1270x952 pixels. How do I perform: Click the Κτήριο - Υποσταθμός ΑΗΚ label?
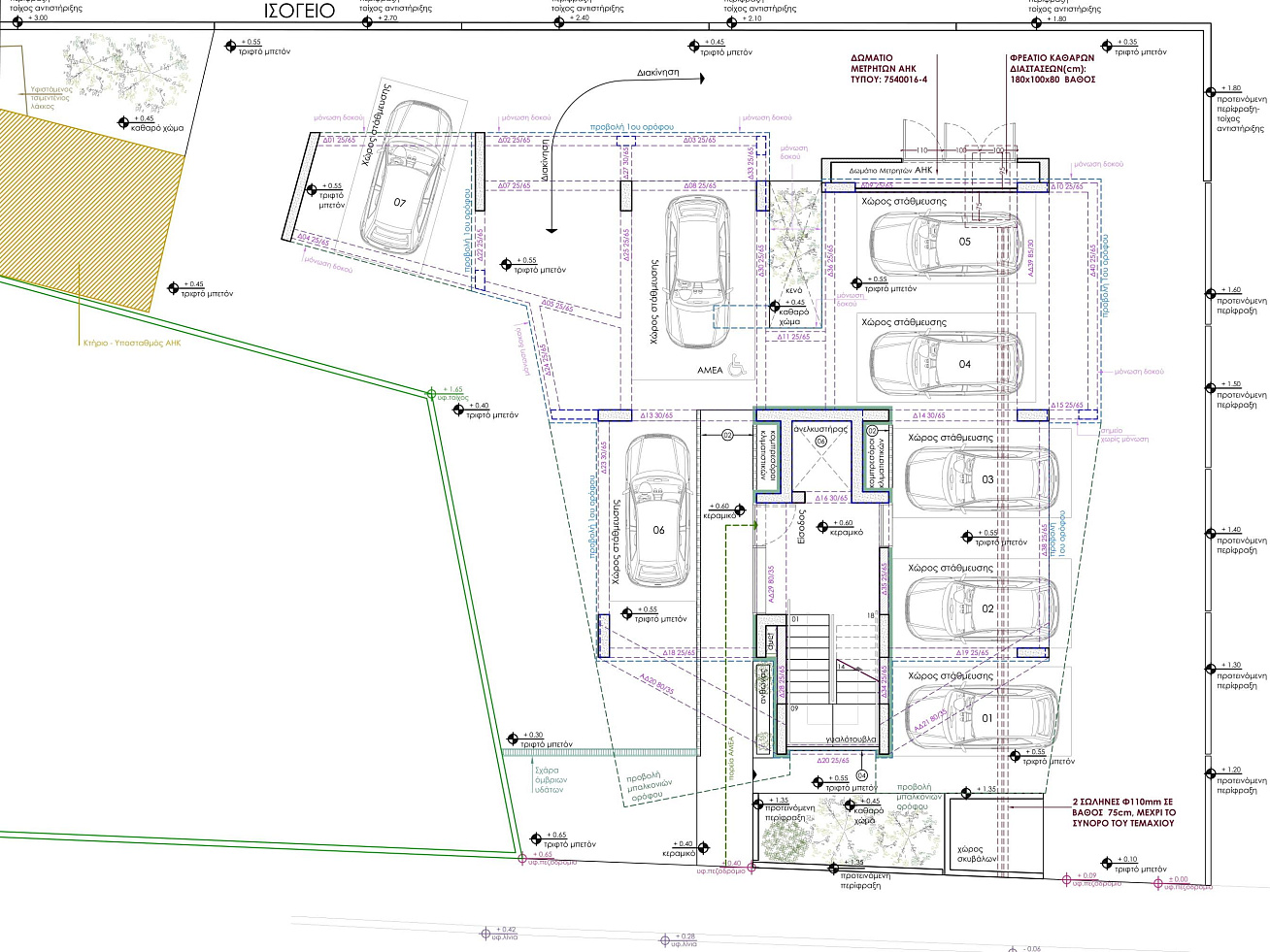132,343
